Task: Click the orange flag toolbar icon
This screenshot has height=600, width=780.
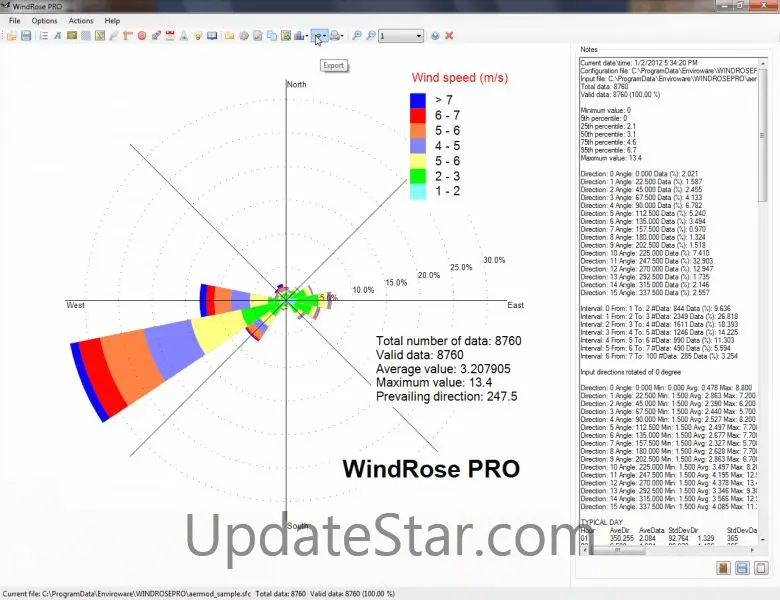Action: pyautogui.click(x=127, y=36)
